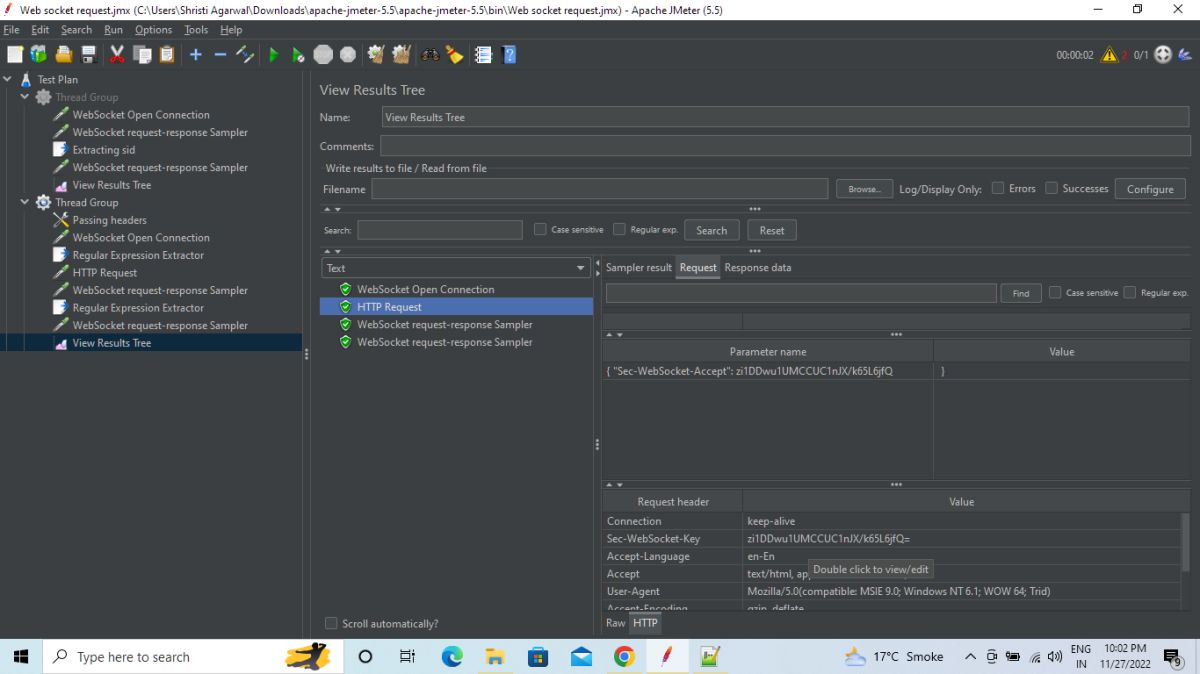1200x674 pixels.
Task: Click the Clear All results icon
Action: (x=401, y=55)
